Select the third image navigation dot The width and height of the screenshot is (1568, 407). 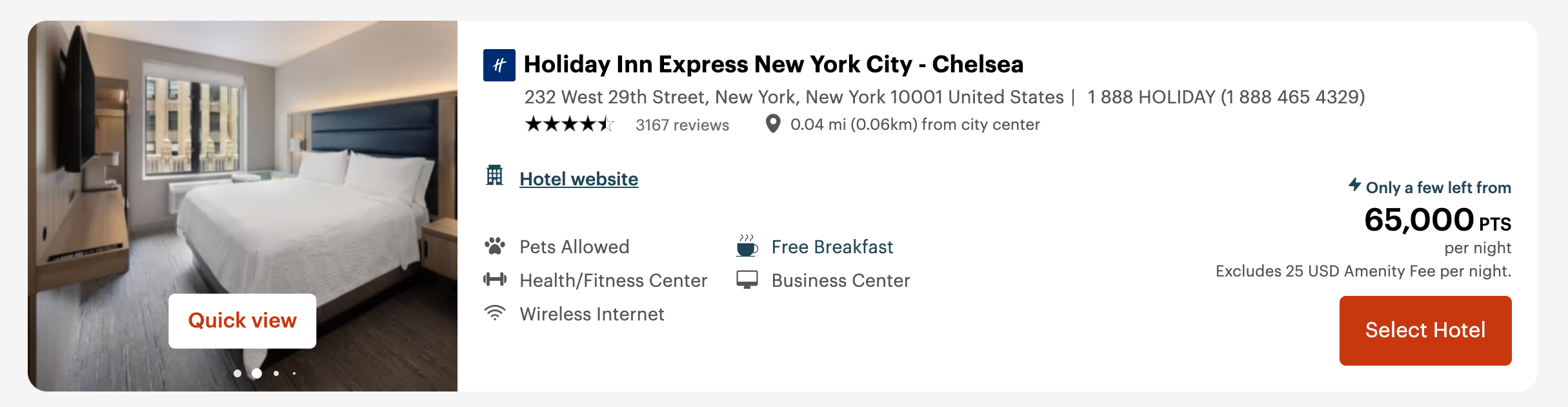[x=276, y=373]
